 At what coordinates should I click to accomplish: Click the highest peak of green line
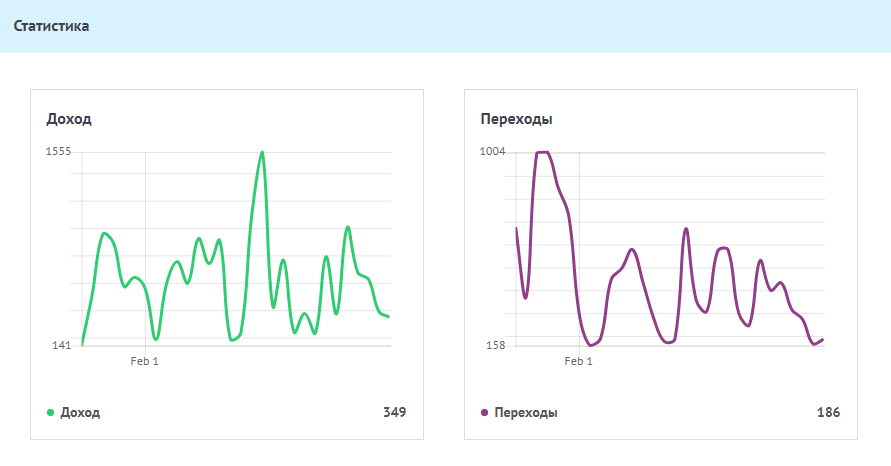(x=262, y=153)
